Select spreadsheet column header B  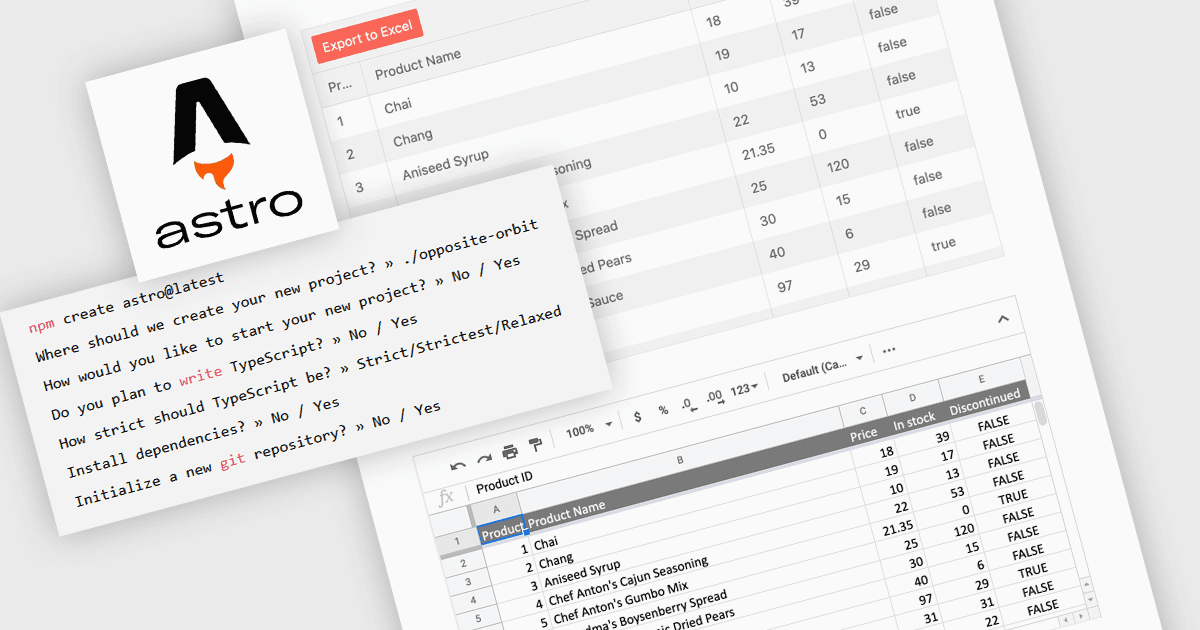coord(680,460)
